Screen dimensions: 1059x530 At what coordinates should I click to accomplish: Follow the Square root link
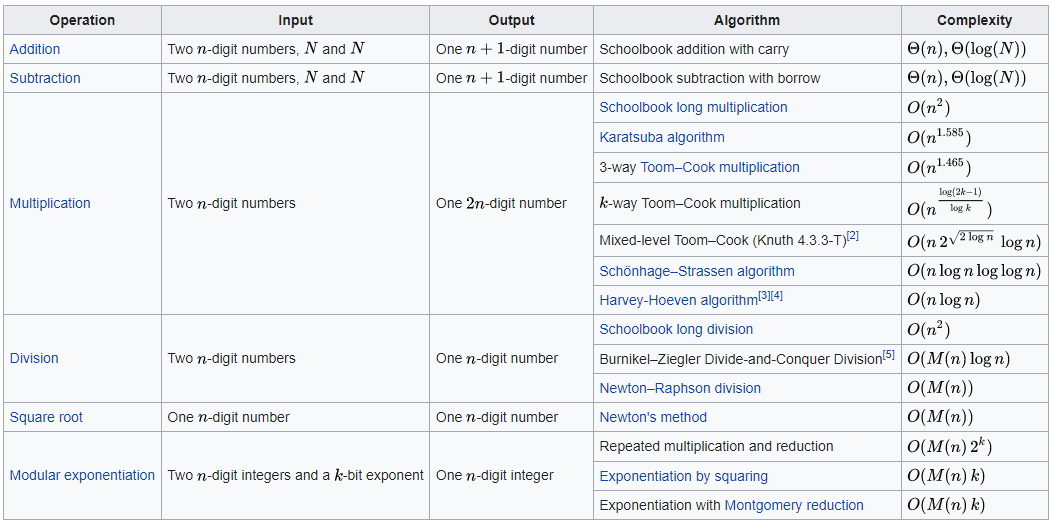pos(46,417)
